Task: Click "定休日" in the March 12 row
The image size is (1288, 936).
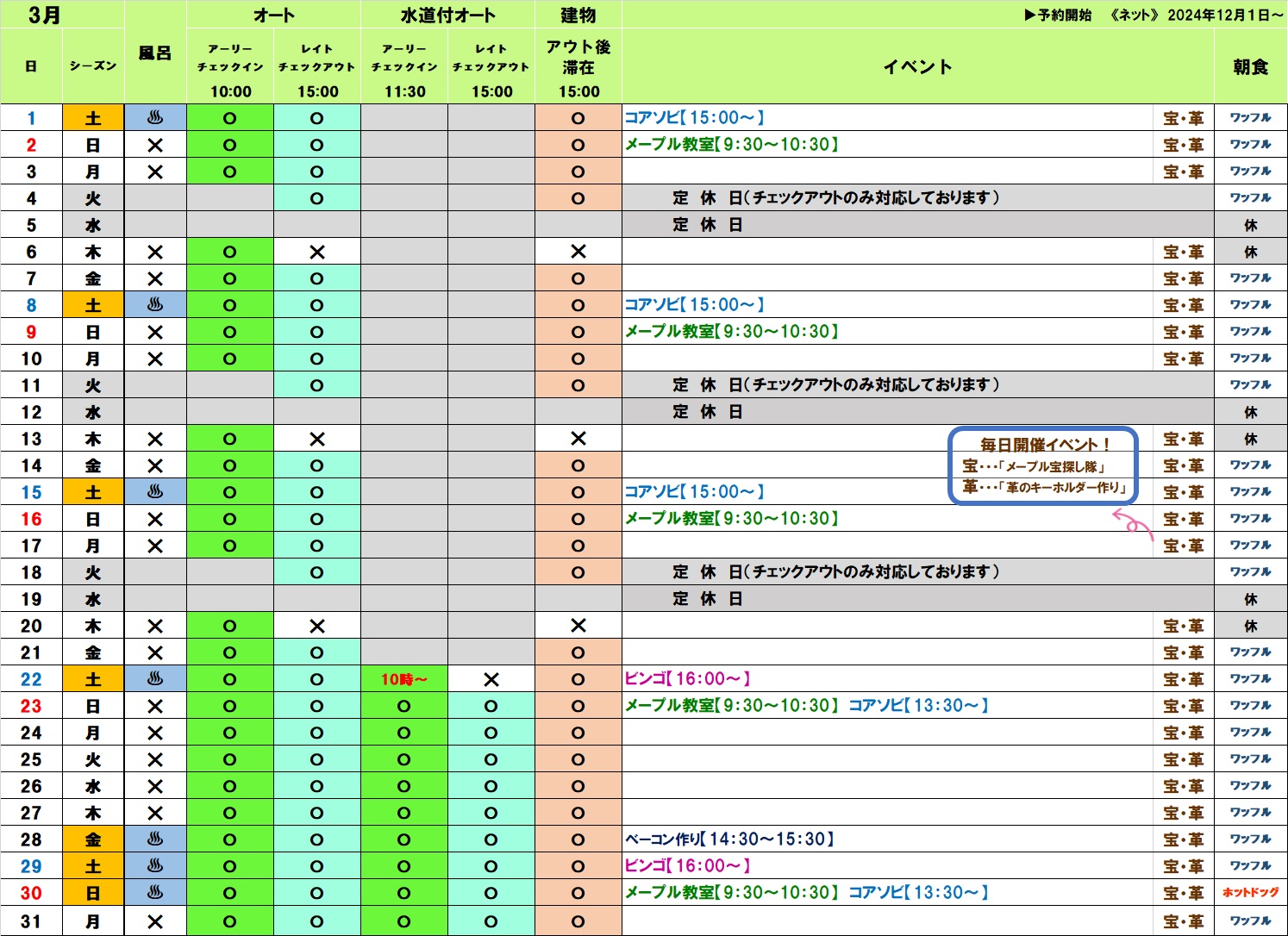Action: pyautogui.click(x=708, y=411)
